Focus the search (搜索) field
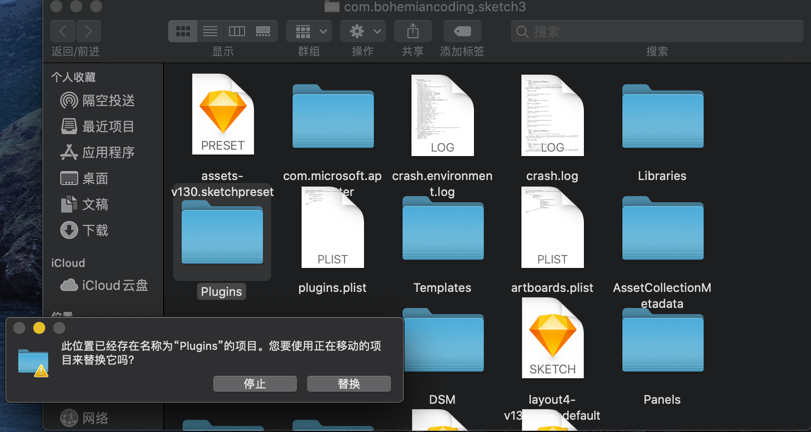811x432 pixels. tap(657, 32)
